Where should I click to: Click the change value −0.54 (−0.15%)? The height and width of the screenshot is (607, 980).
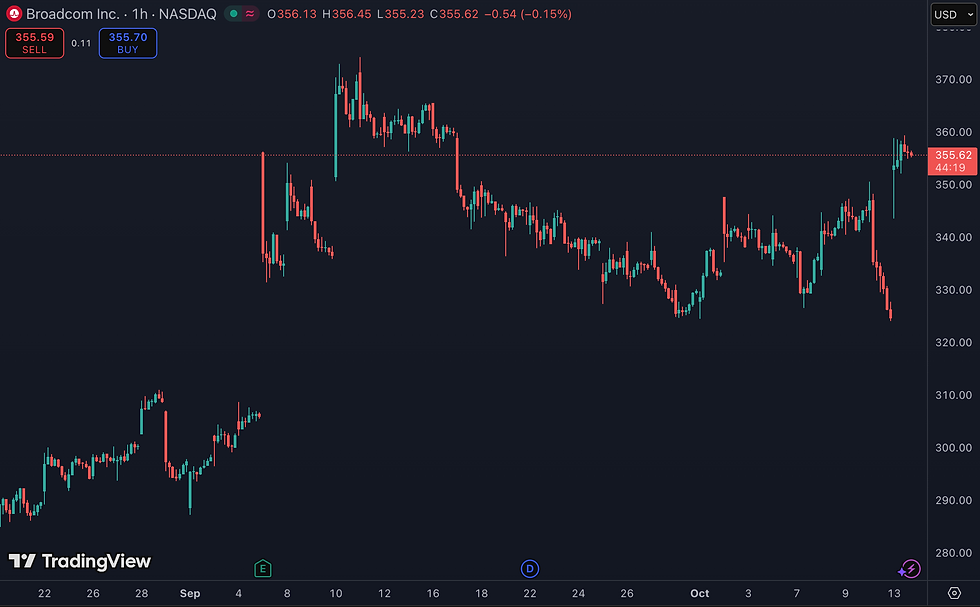(528, 14)
